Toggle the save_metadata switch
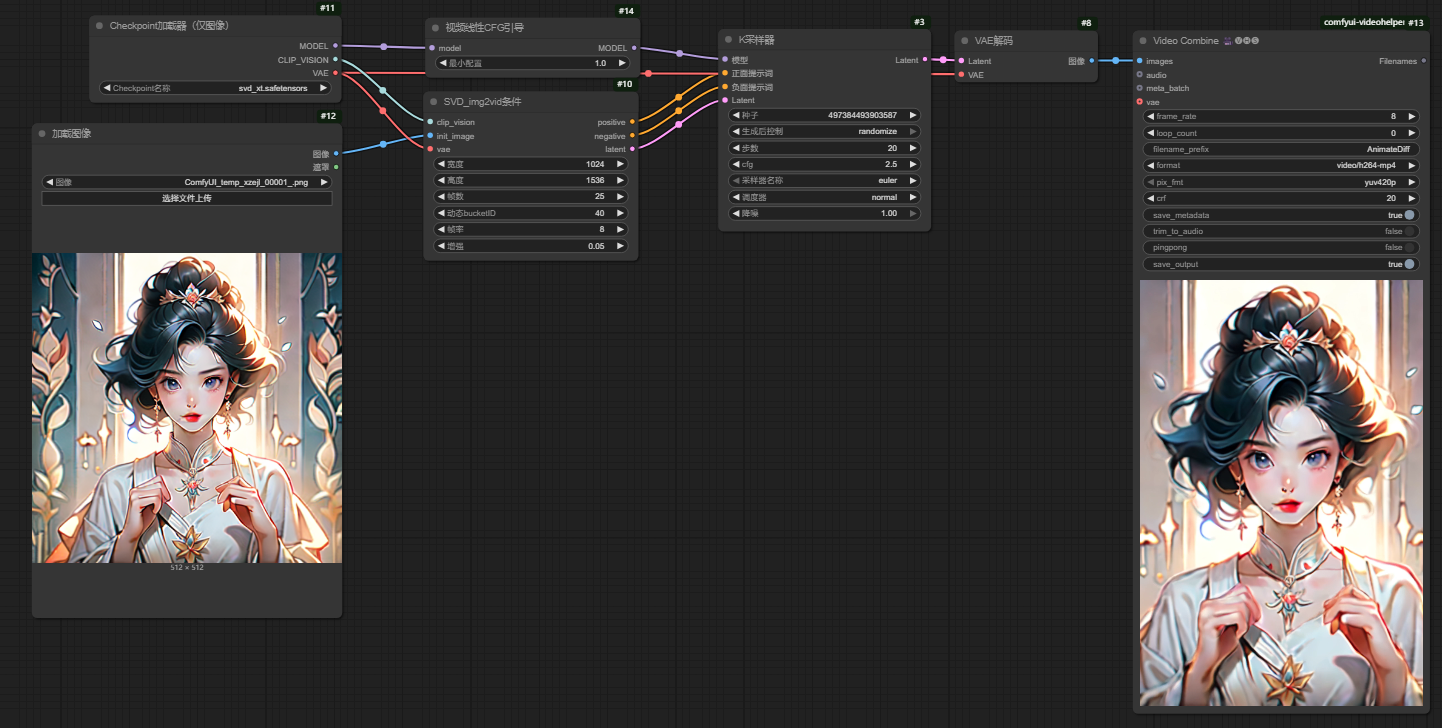 (x=1409, y=215)
